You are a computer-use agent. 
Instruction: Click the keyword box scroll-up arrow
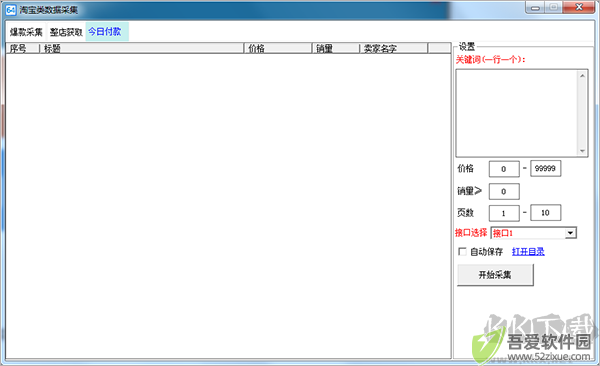click(x=582, y=76)
